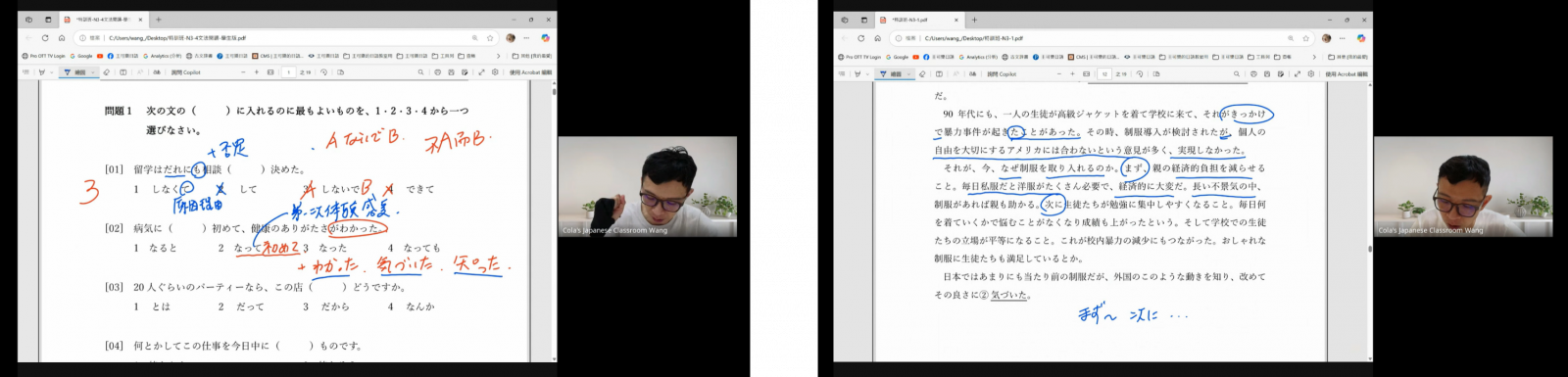Enter full screen in the N3-1.pdf toolbar
Viewport: 1568px width, 377px height.
click(x=1298, y=73)
